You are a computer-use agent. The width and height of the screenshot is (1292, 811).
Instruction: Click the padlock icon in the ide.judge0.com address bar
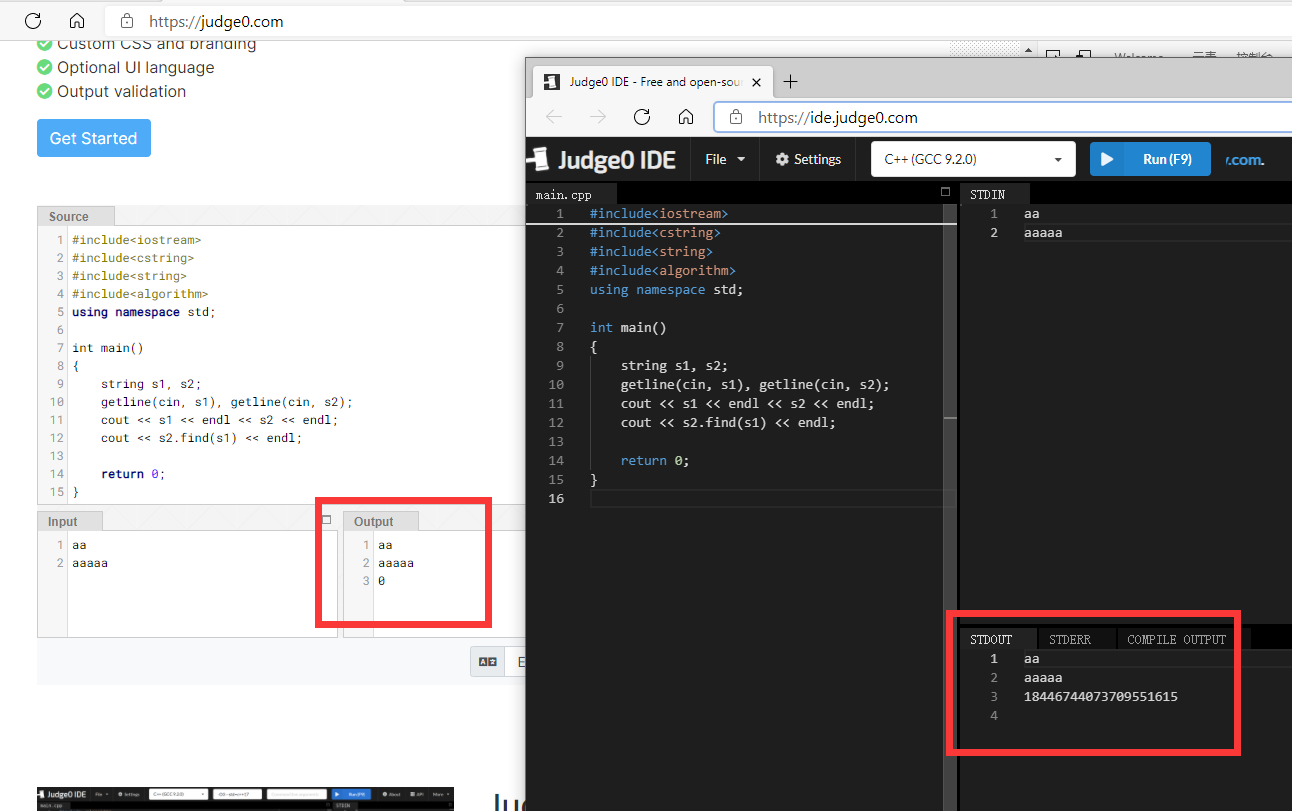734,117
